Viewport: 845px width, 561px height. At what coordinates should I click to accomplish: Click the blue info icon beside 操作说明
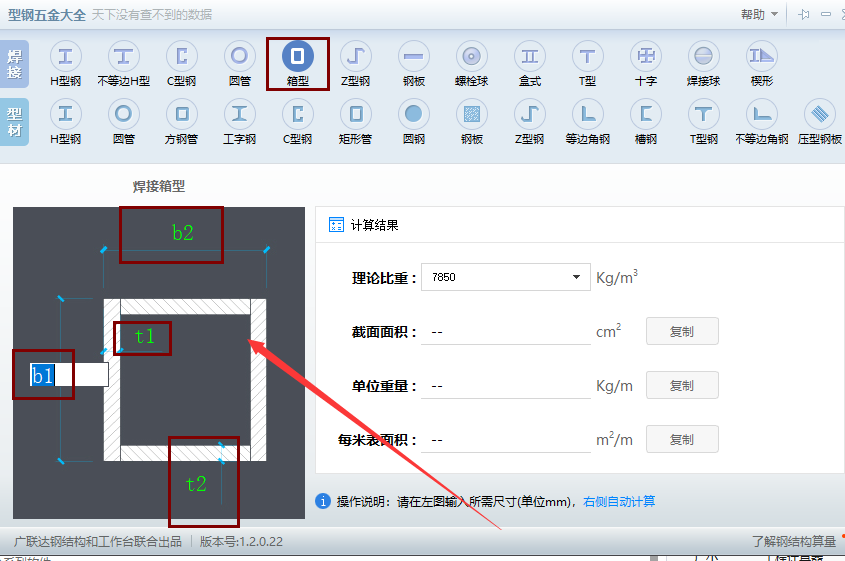[x=323, y=501]
